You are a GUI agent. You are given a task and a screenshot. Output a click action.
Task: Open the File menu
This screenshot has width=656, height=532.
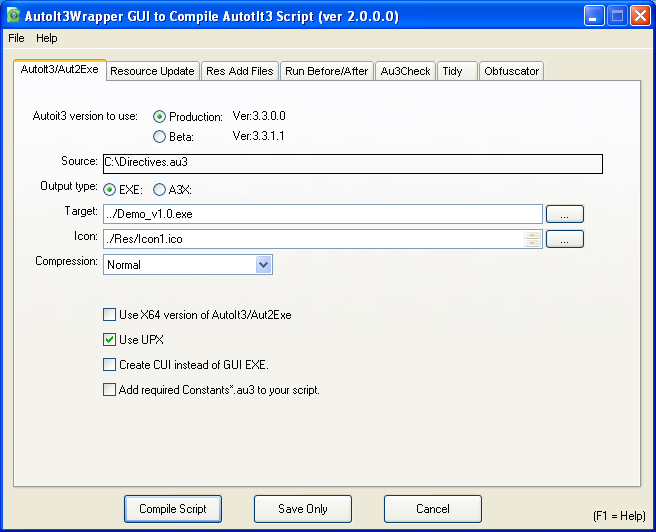click(x=16, y=38)
